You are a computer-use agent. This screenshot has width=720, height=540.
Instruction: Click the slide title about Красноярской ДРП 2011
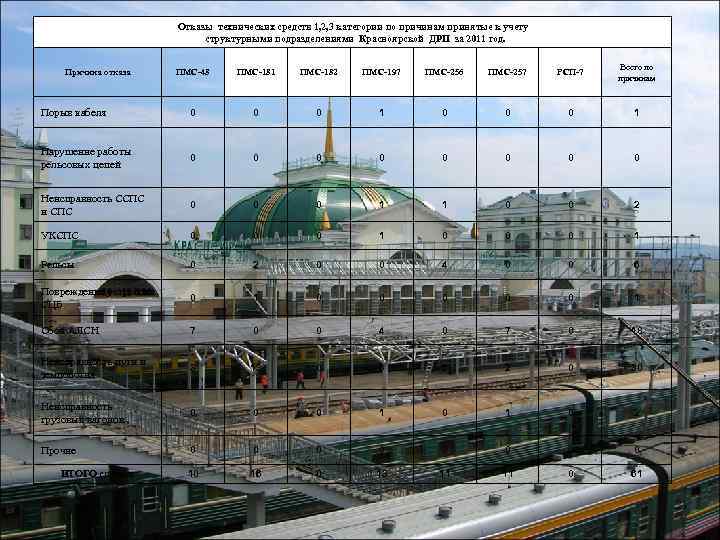coord(353,33)
